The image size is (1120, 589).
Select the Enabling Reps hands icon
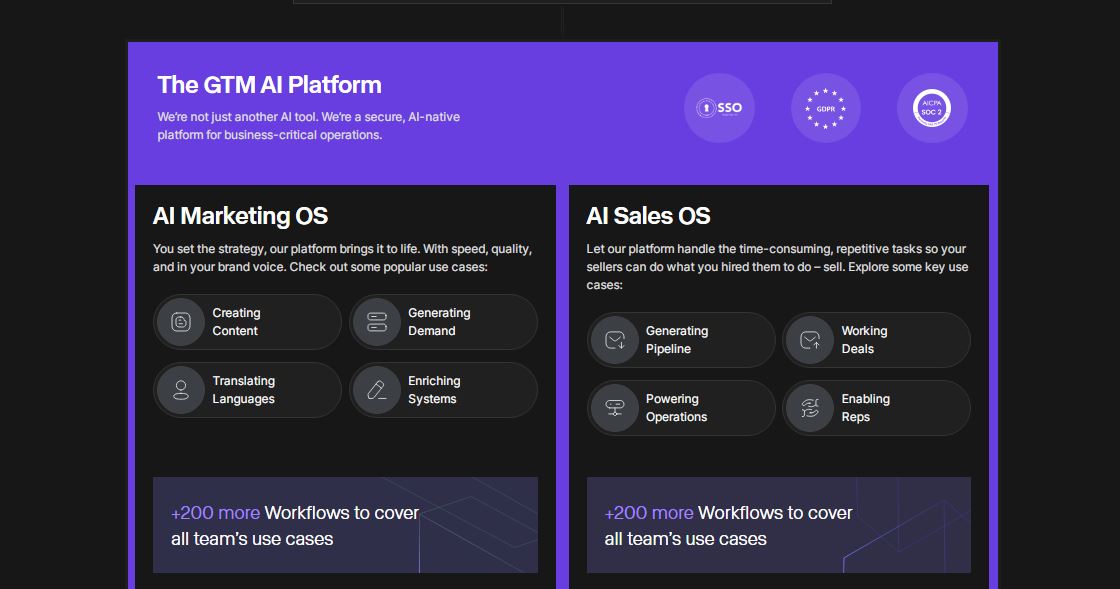[x=810, y=408]
